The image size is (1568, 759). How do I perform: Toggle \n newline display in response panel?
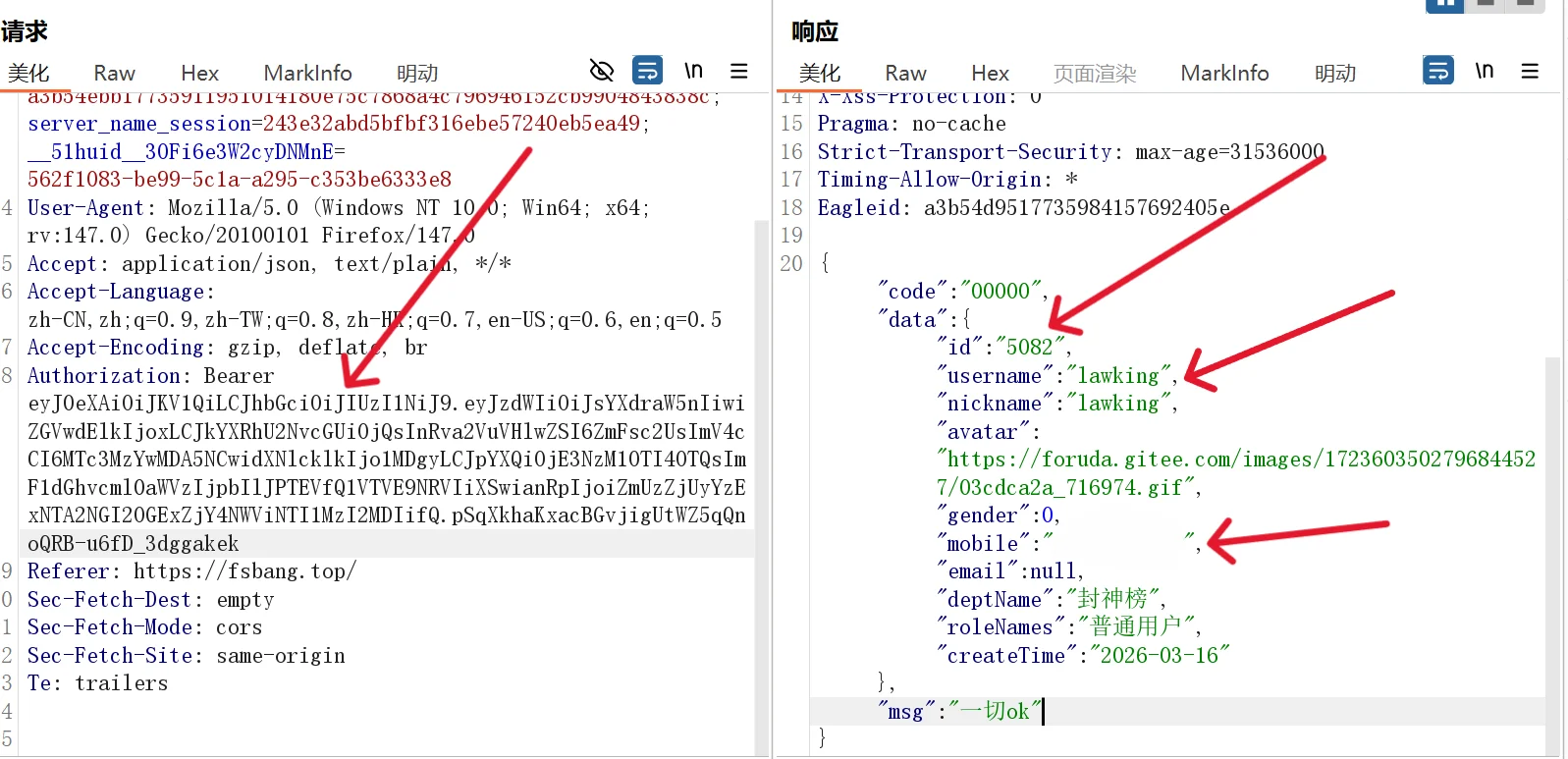[1484, 71]
